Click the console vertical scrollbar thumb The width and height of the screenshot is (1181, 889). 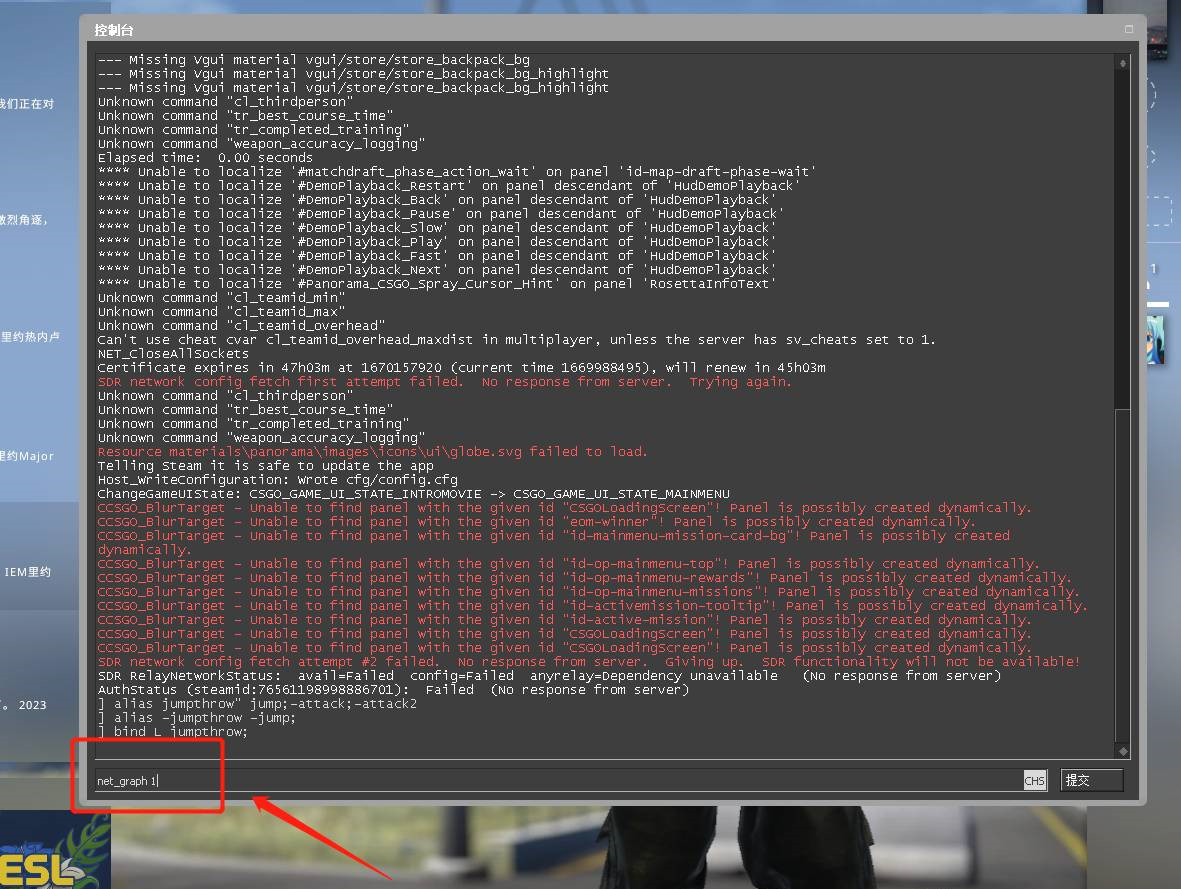click(1122, 575)
